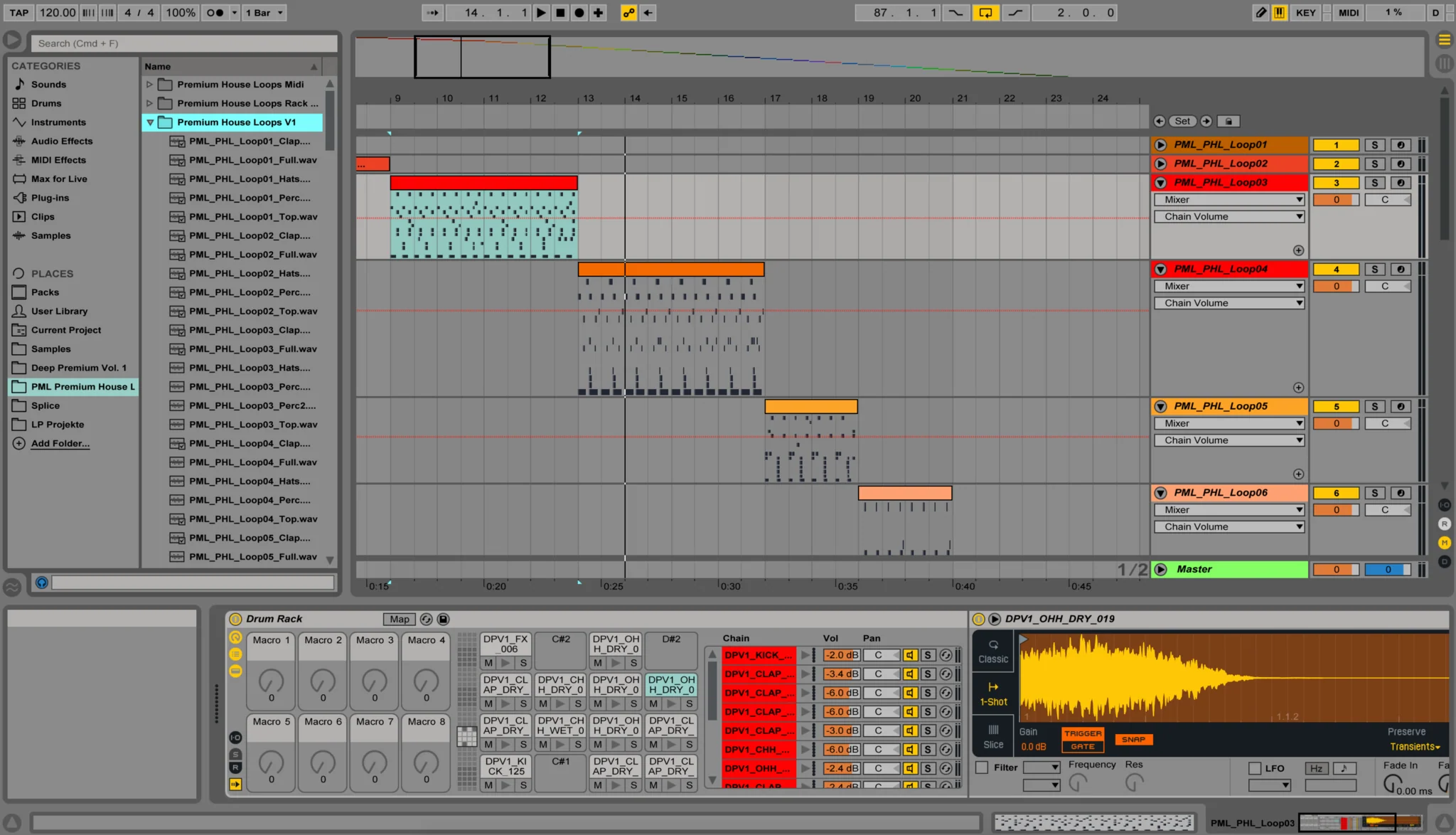The width and height of the screenshot is (1456, 835).
Task: Adjust the Master track volume field
Action: 1336,570
